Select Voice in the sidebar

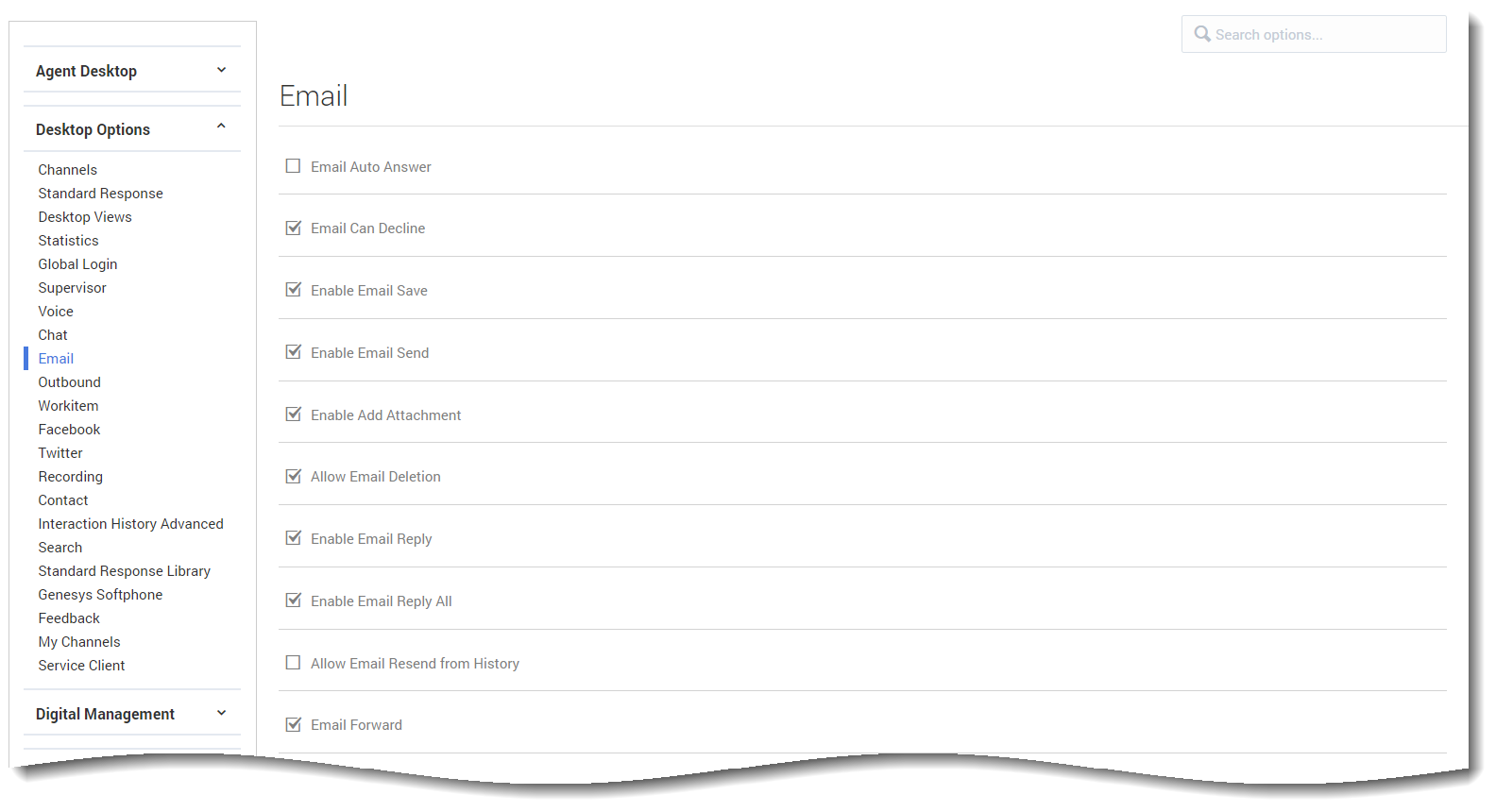56,312
